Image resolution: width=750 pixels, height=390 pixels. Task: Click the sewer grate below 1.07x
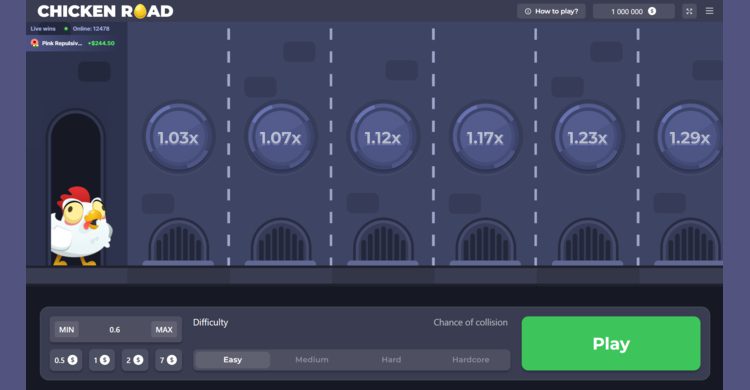pyautogui.click(x=281, y=242)
